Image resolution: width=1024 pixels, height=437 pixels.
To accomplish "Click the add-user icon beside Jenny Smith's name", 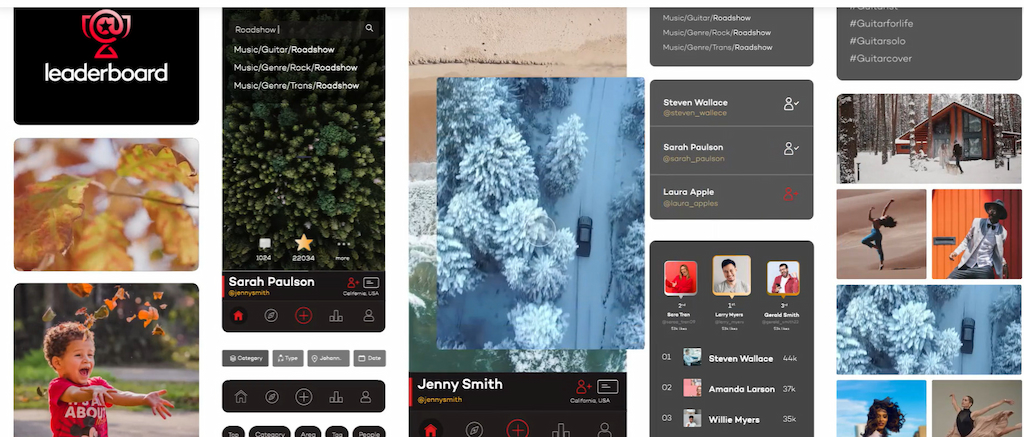I will point(585,387).
